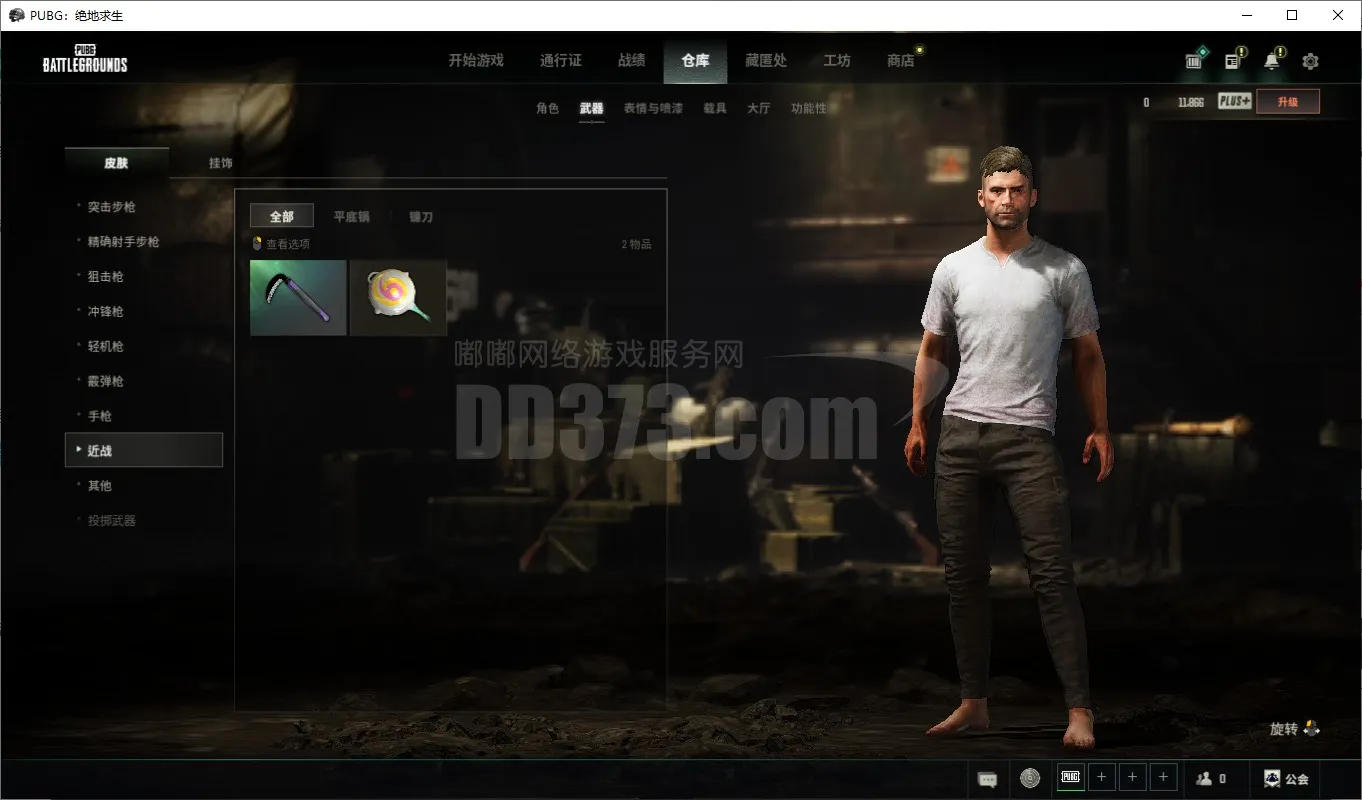The width and height of the screenshot is (1362, 800).
Task: Click the 11,866 currency balance
Action: point(1190,102)
